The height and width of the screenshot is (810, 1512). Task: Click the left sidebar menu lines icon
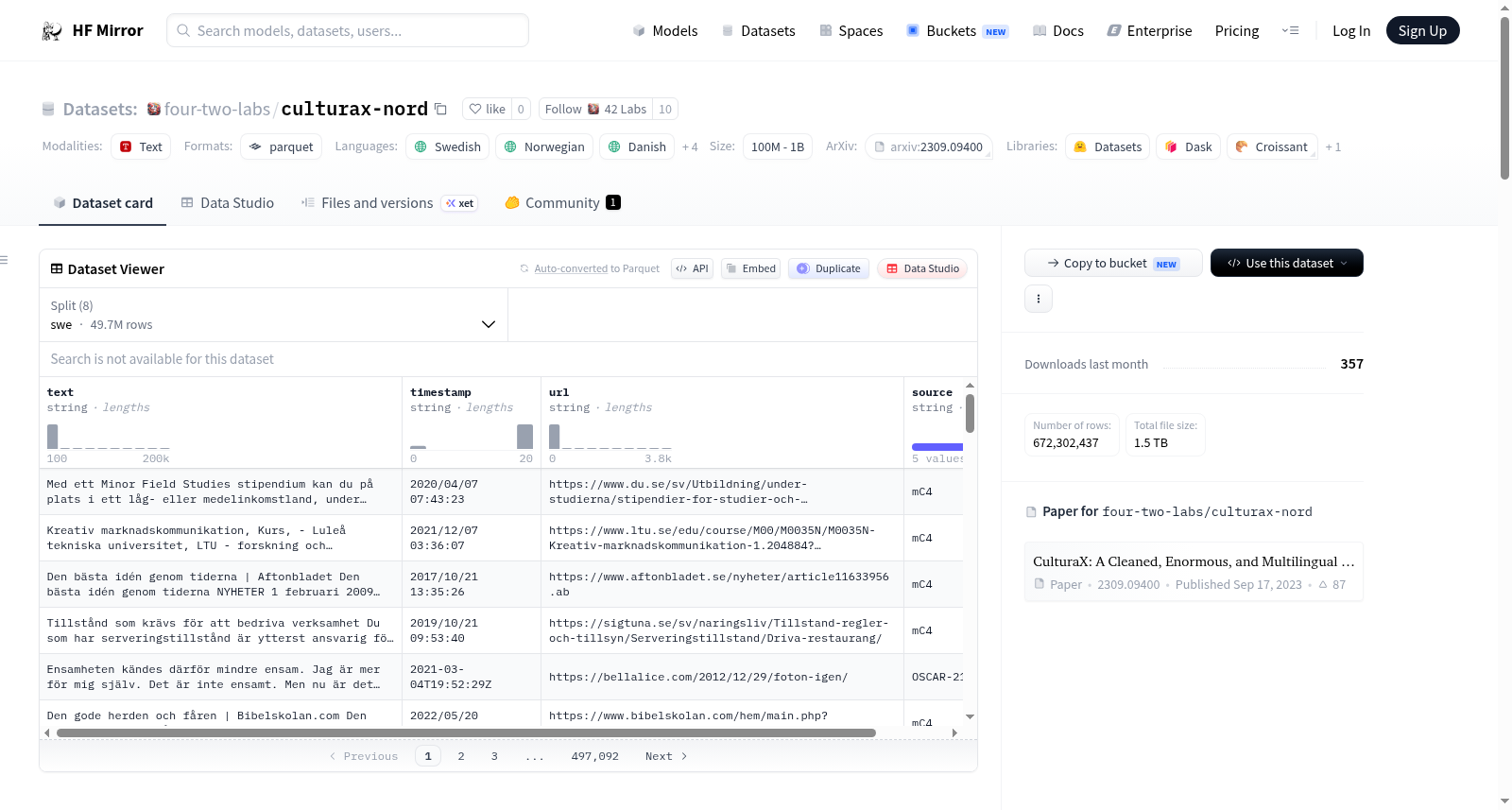click(x=4, y=260)
